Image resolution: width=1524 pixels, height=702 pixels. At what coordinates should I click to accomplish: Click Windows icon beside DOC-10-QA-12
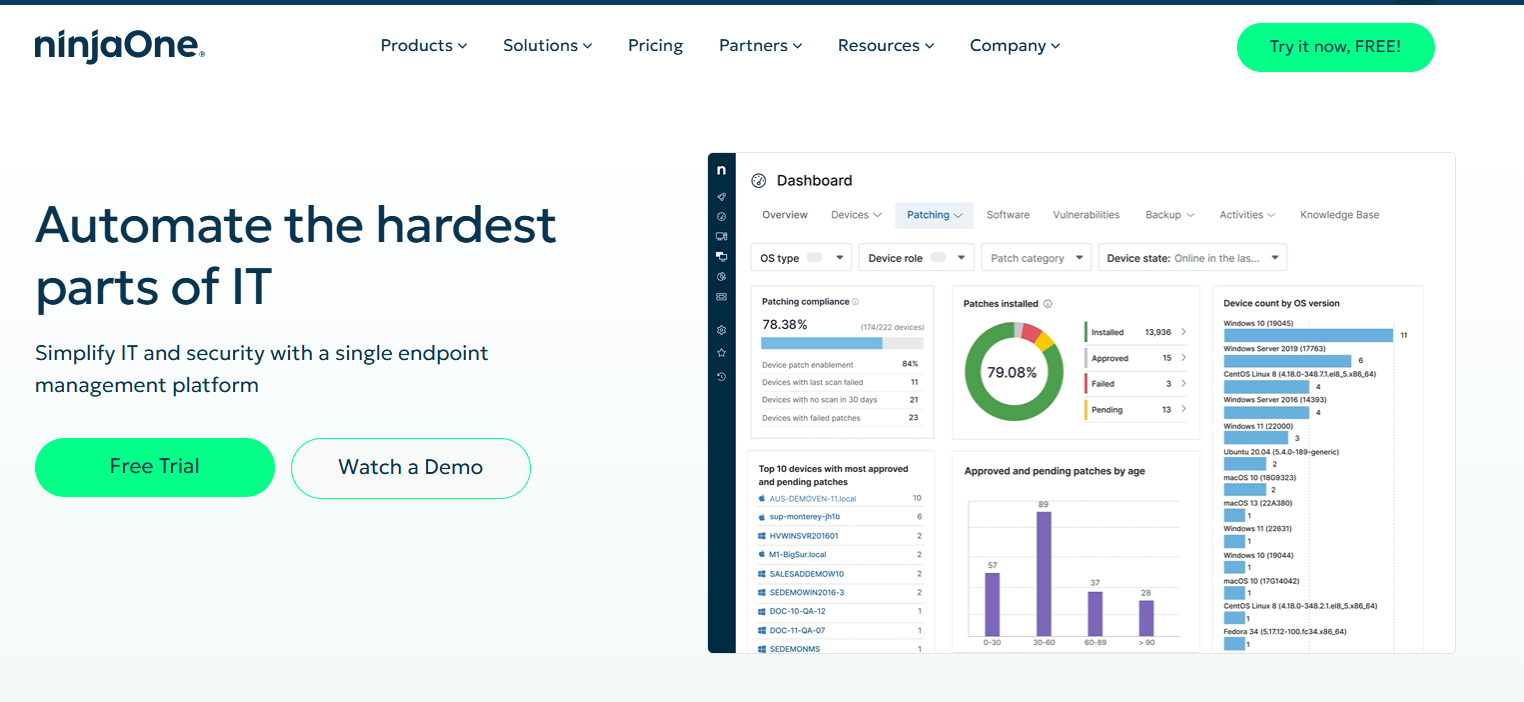(x=761, y=611)
